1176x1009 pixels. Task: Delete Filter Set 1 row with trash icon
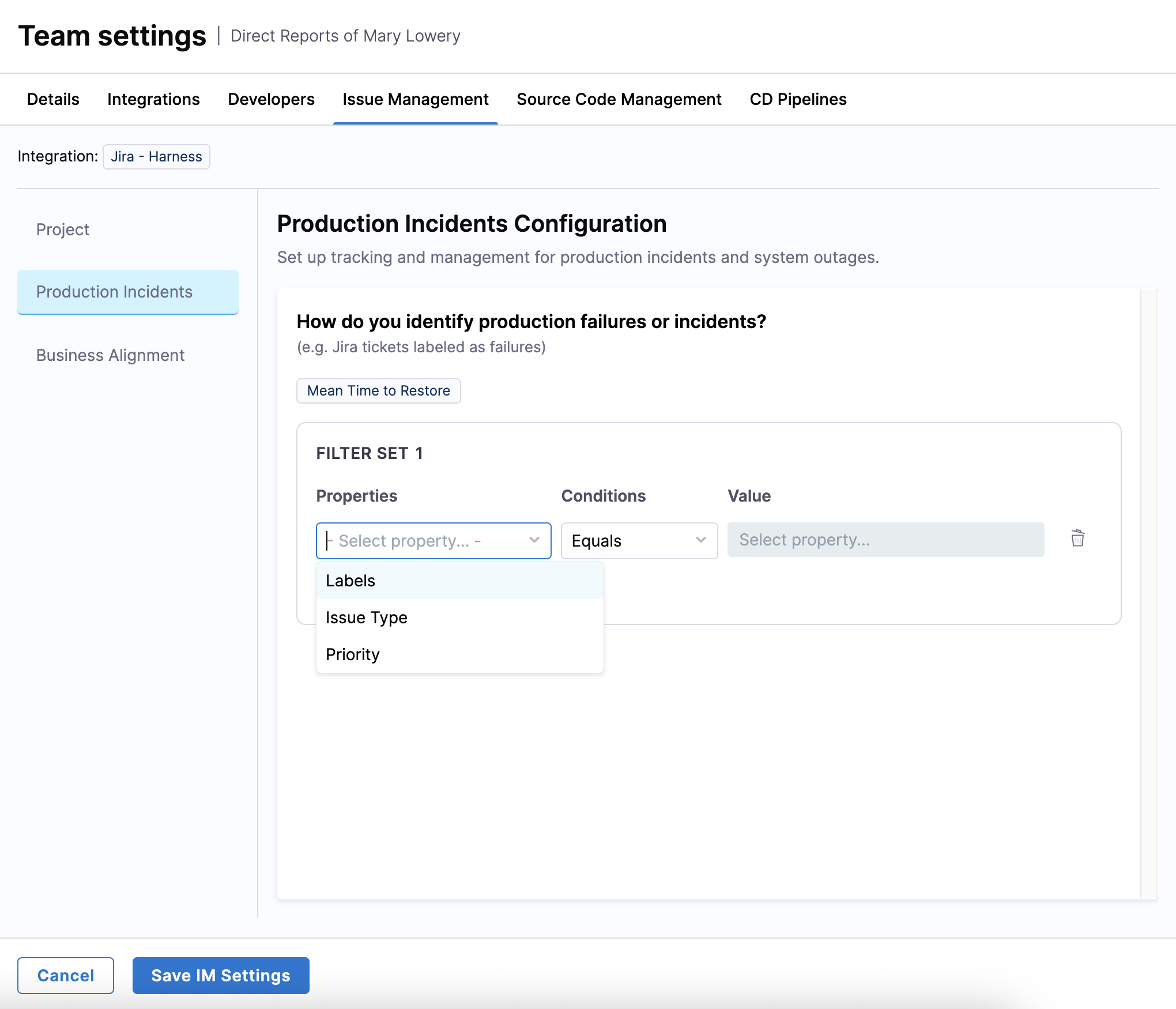coord(1077,539)
